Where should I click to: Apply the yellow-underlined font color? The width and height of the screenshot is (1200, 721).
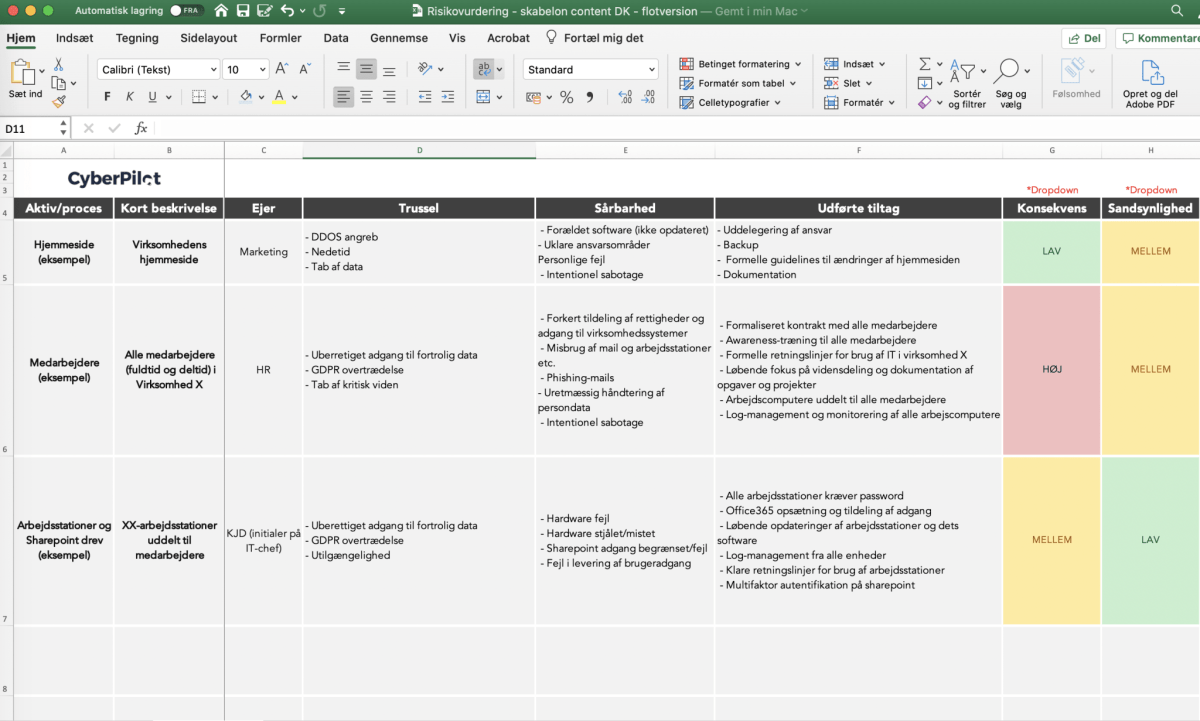click(279, 97)
